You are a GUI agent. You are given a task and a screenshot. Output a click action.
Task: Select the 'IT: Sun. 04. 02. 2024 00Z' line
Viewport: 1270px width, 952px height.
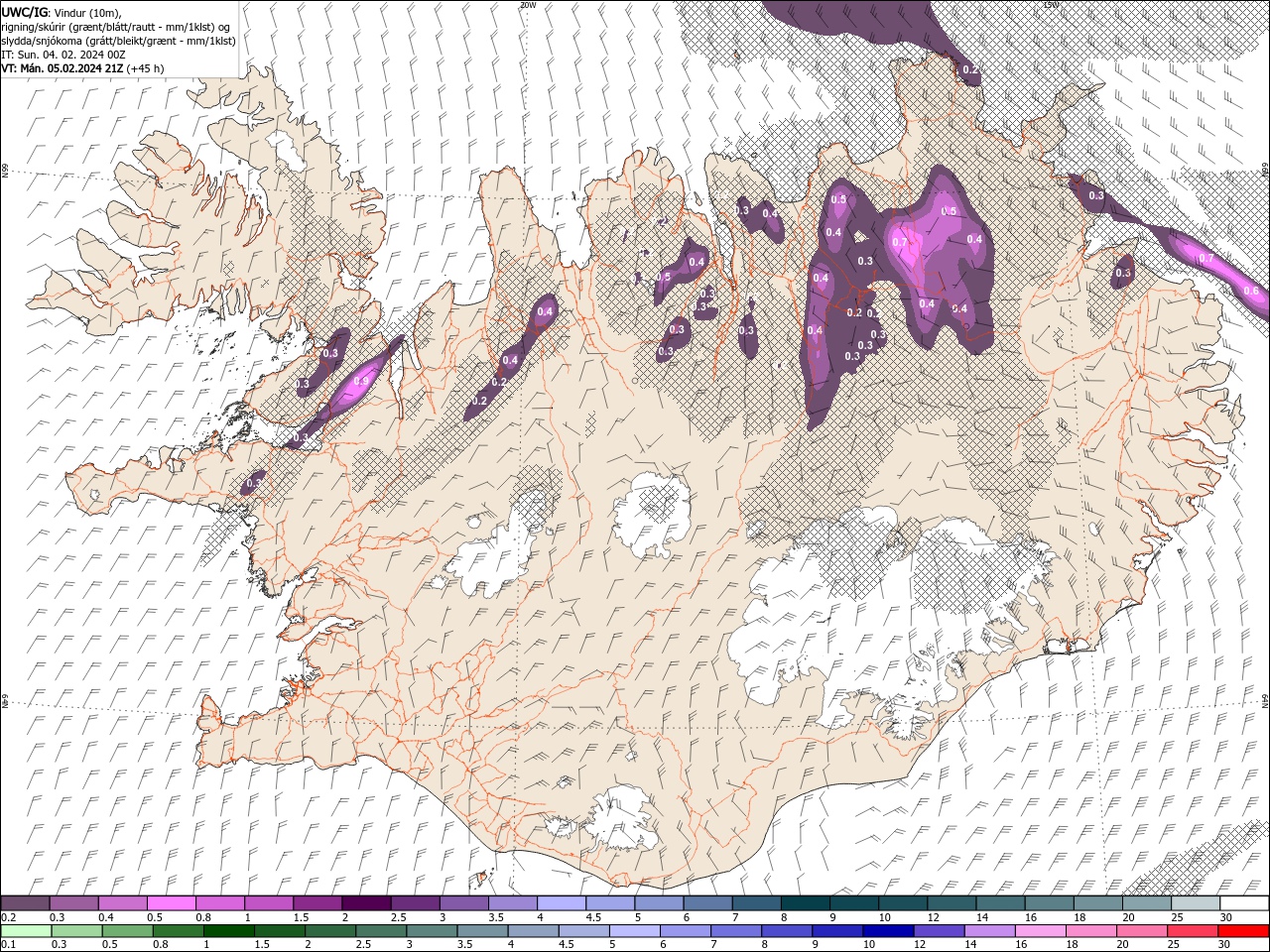coord(63,55)
